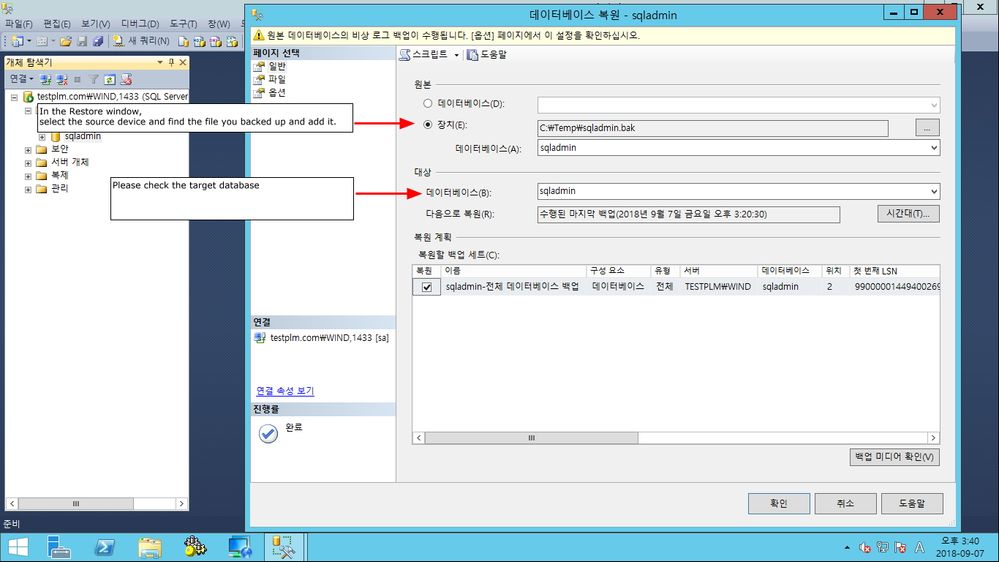Viewport: 999px width, 562px height.
Task: Toggle restore checkbox for sqladmin backup set
Action: pyautogui.click(x=426, y=287)
